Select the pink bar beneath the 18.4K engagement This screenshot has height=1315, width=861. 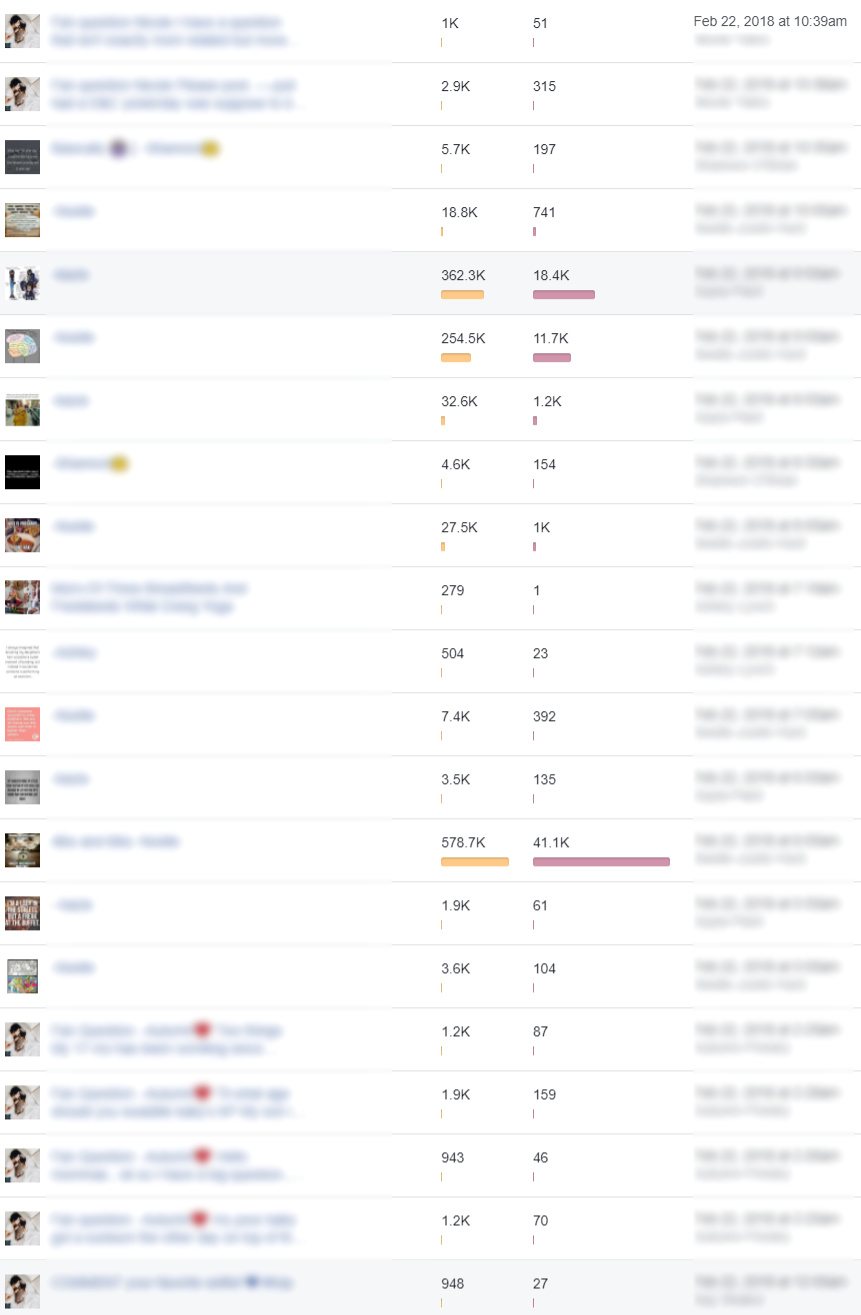(x=564, y=294)
